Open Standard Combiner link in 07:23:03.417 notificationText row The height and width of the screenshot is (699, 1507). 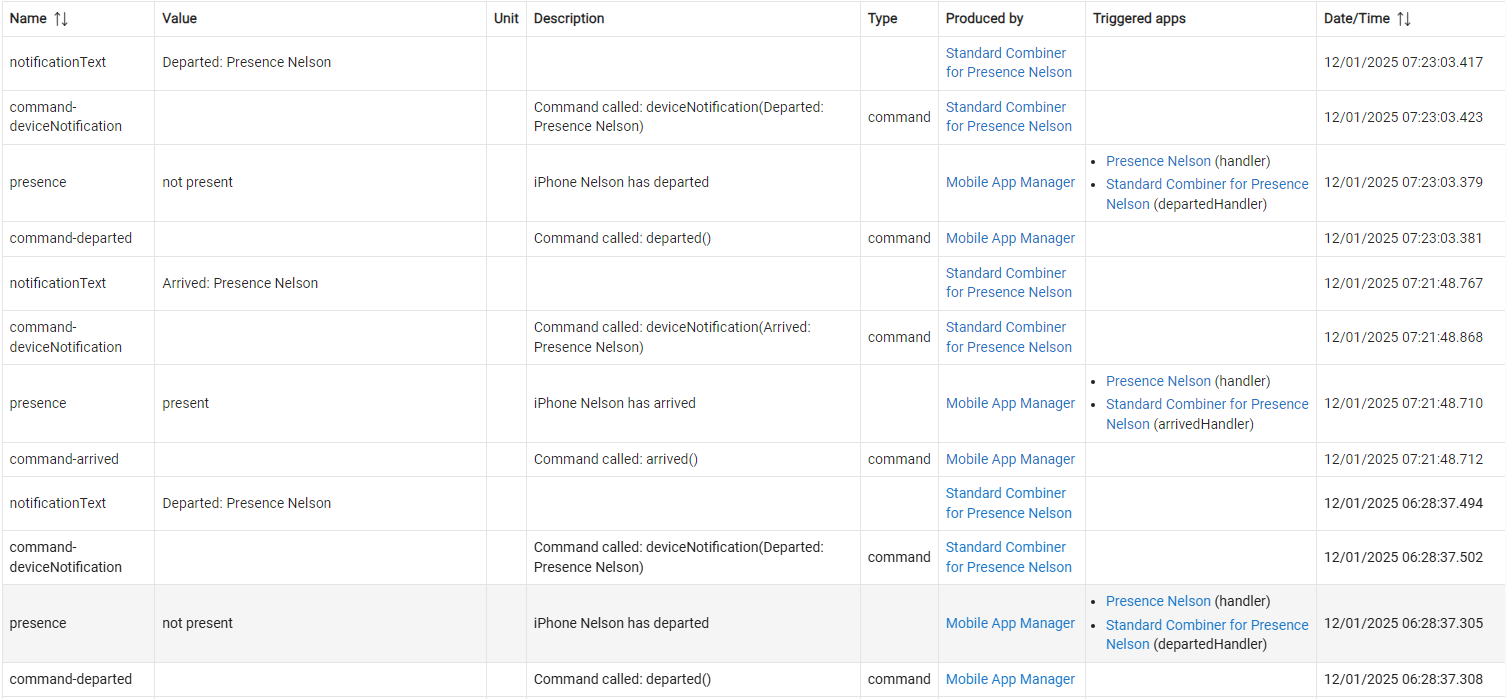pyautogui.click(x=1008, y=63)
